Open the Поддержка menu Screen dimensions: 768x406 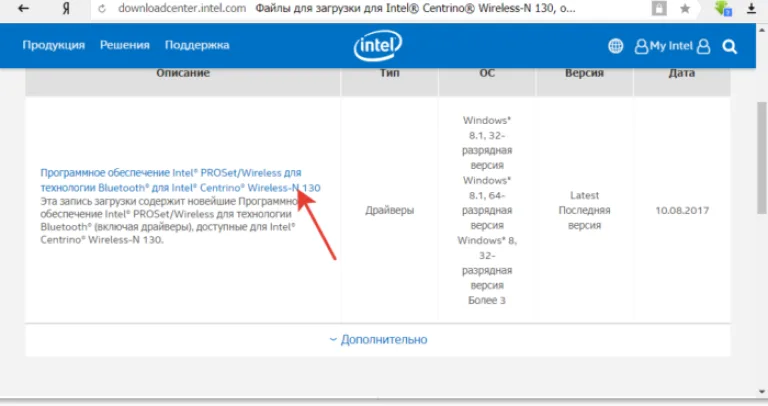pyautogui.click(x=197, y=45)
